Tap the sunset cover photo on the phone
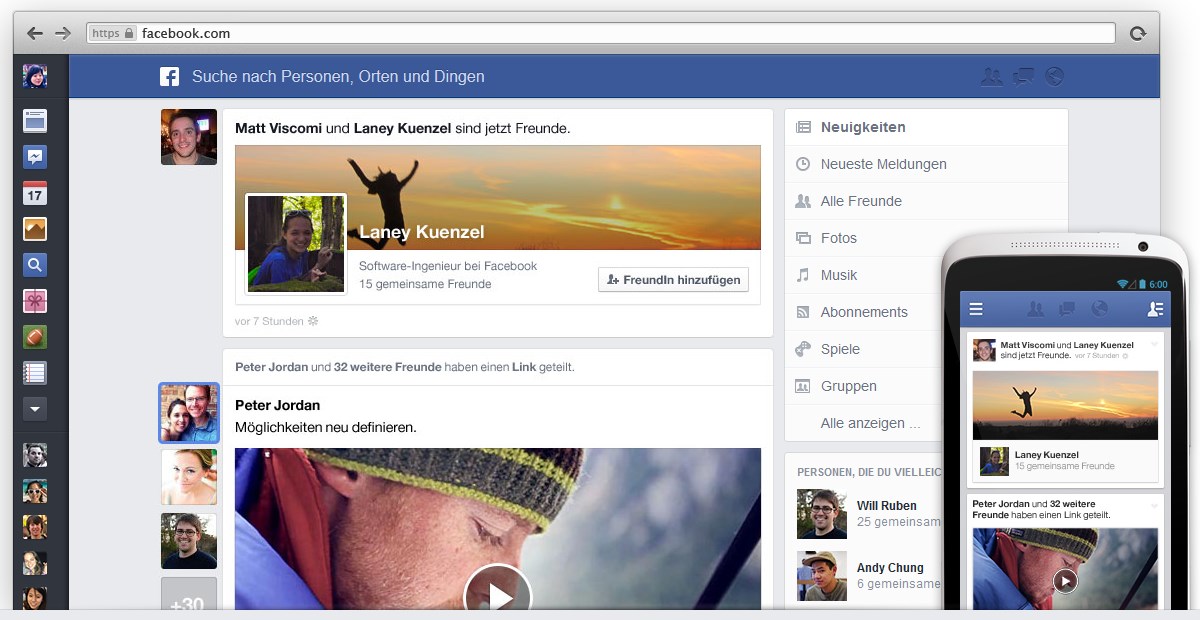The width and height of the screenshot is (1200, 620). click(x=1065, y=405)
